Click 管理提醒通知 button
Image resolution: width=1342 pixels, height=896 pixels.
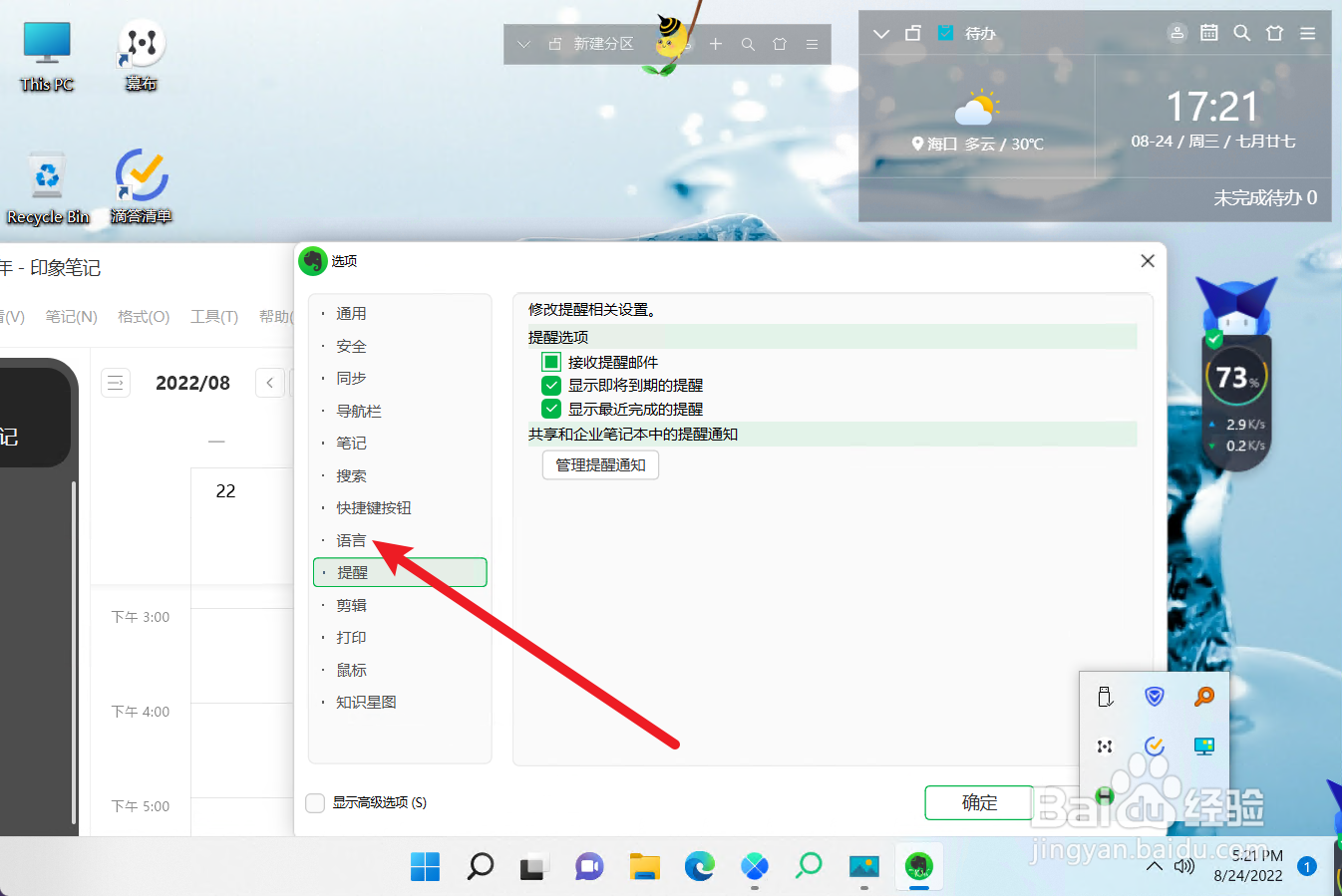[600, 464]
